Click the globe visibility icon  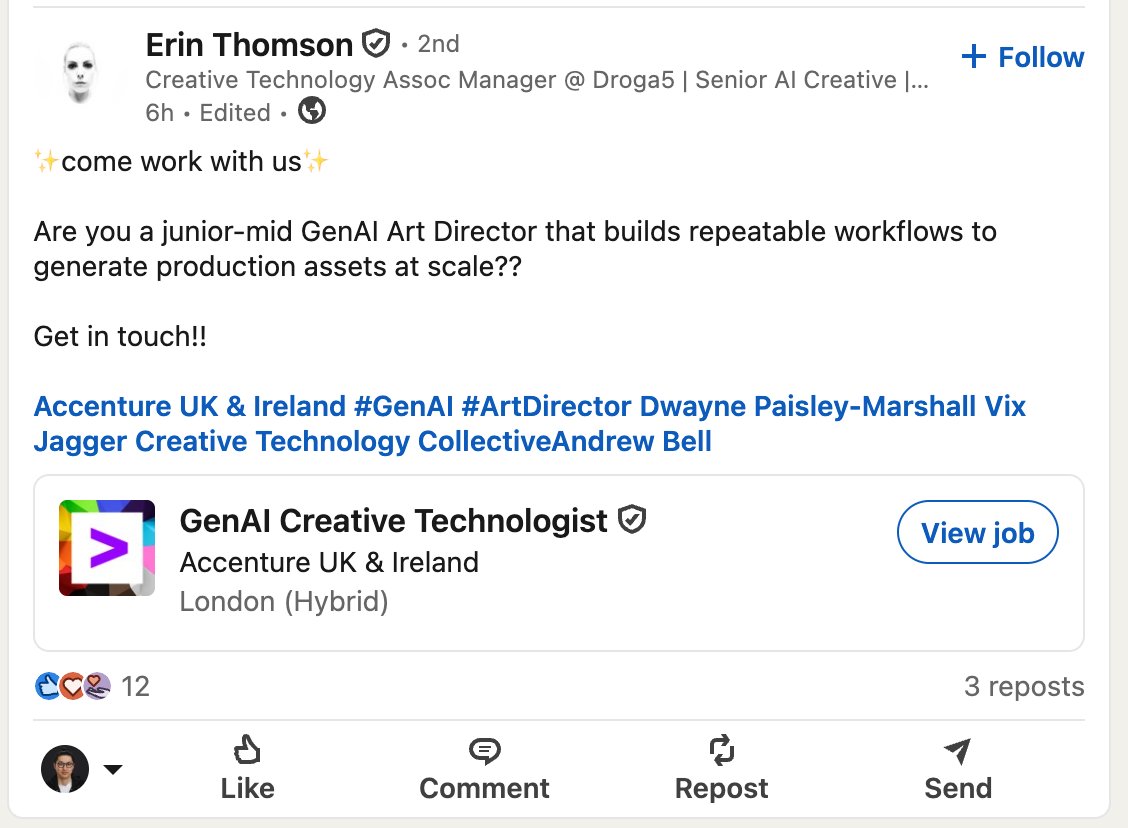311,111
